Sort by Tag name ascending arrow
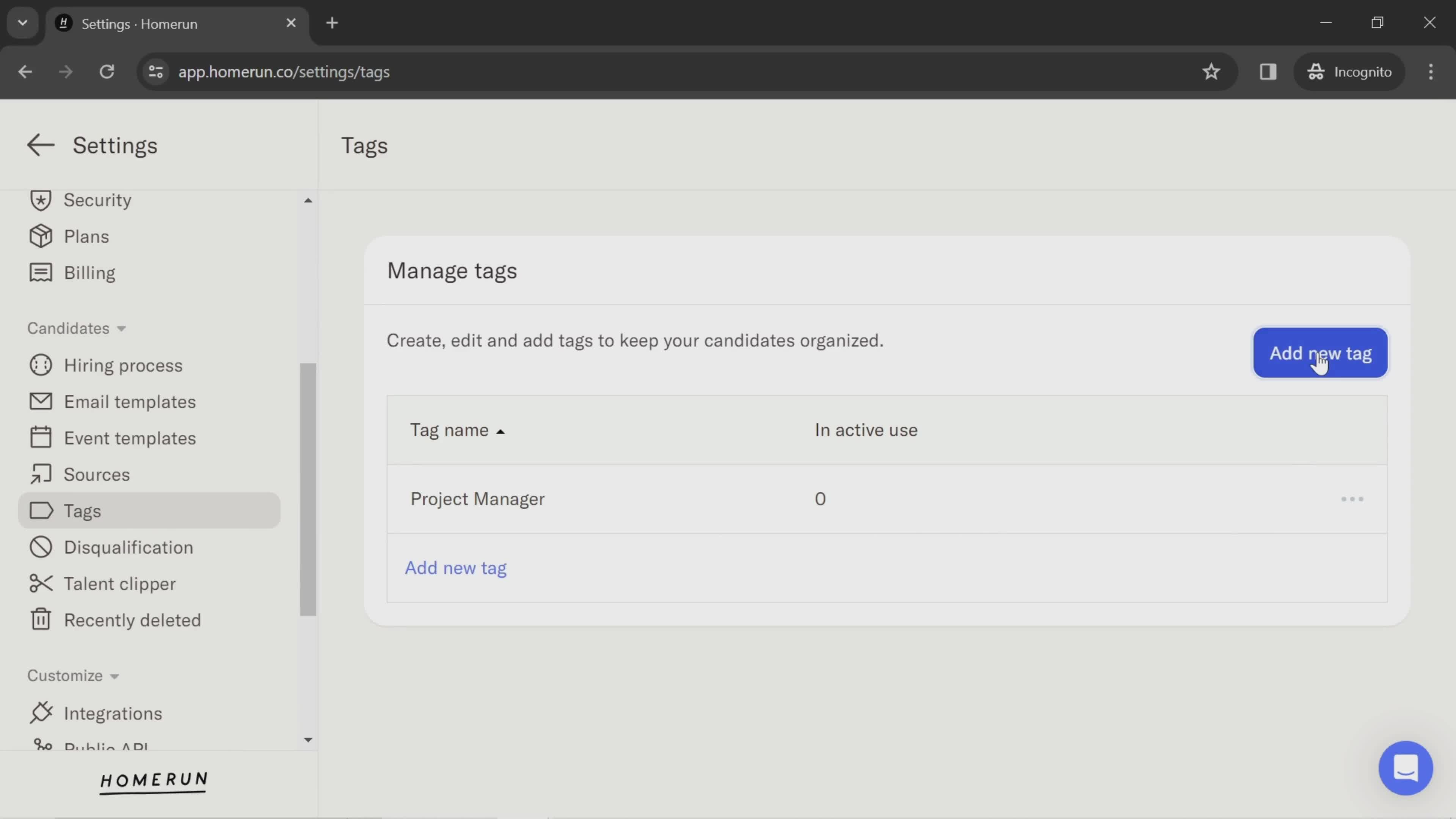The width and height of the screenshot is (1456, 819). coord(500,430)
